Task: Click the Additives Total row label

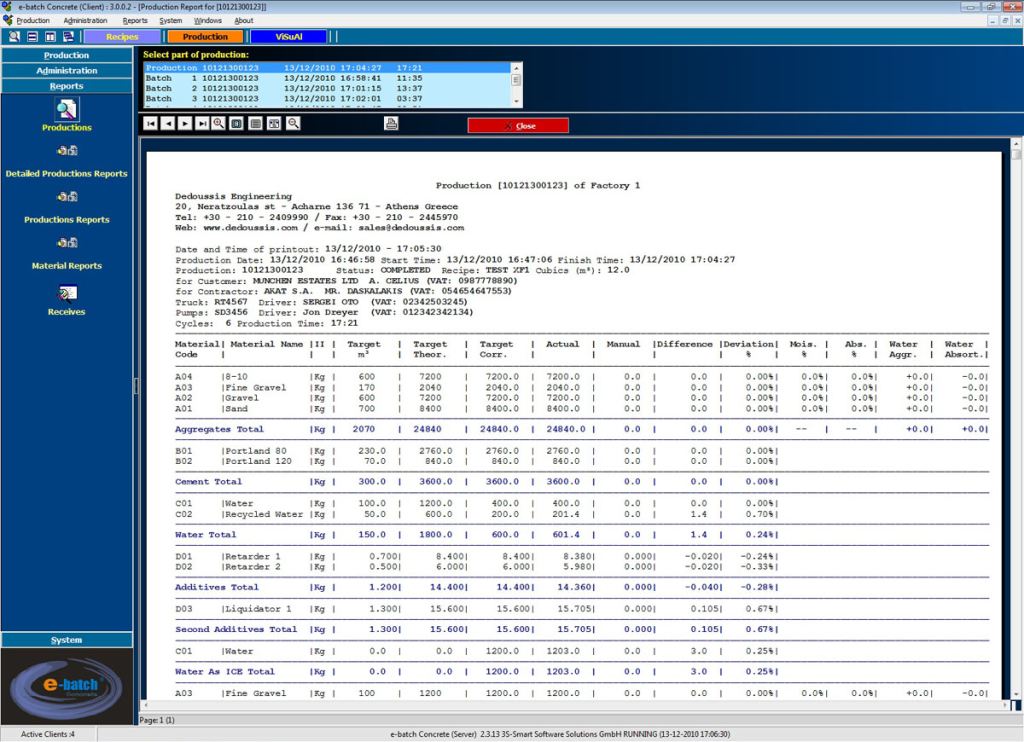Action: tap(217, 587)
